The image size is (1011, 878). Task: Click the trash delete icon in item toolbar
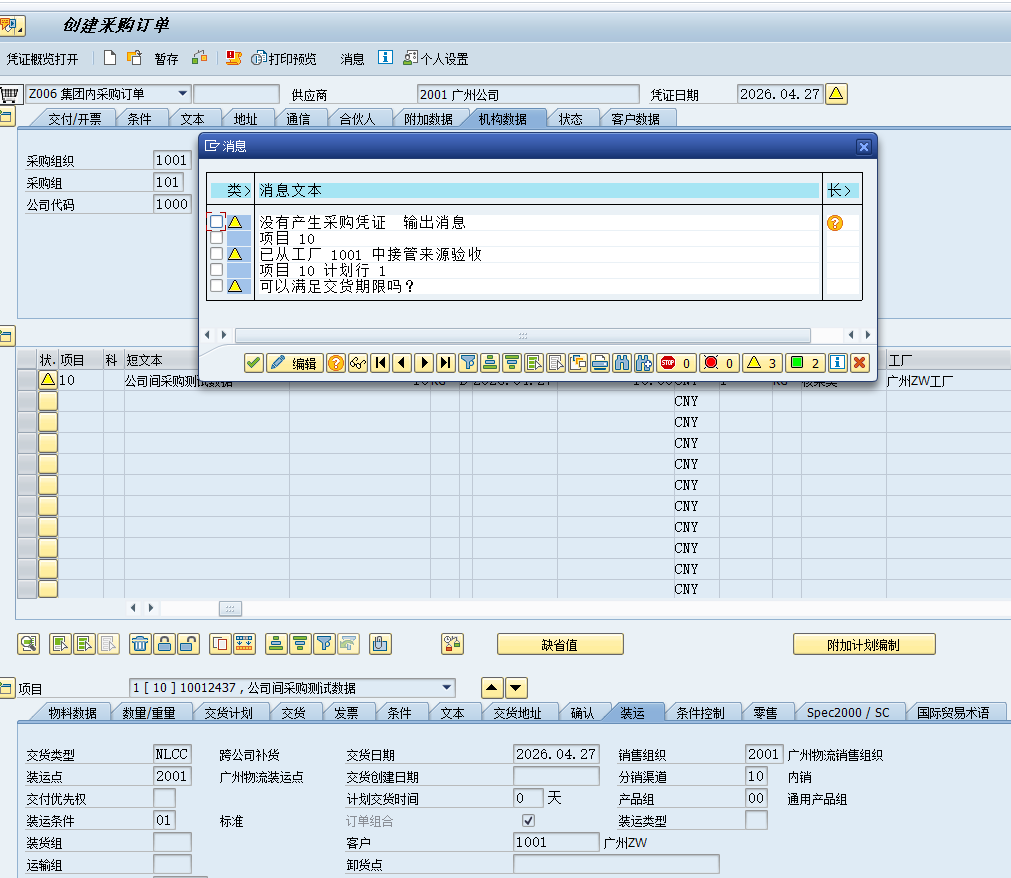coord(140,644)
